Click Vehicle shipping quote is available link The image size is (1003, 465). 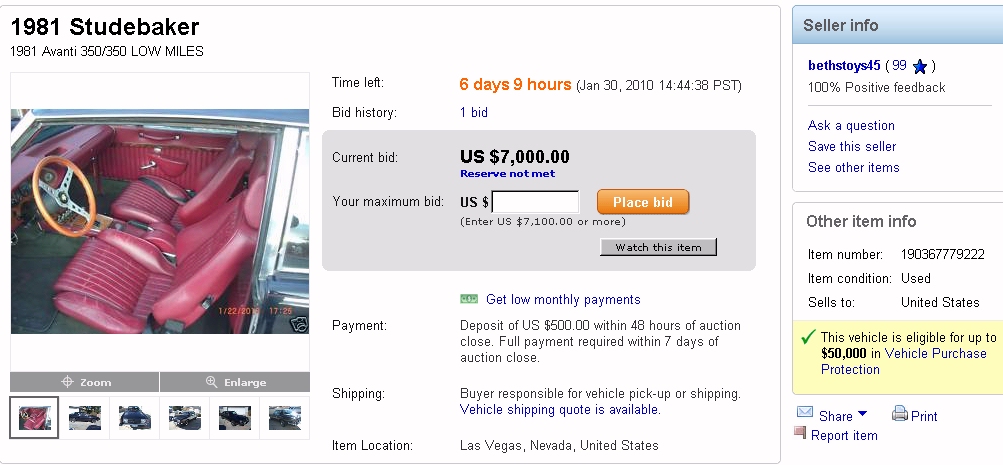click(x=560, y=409)
